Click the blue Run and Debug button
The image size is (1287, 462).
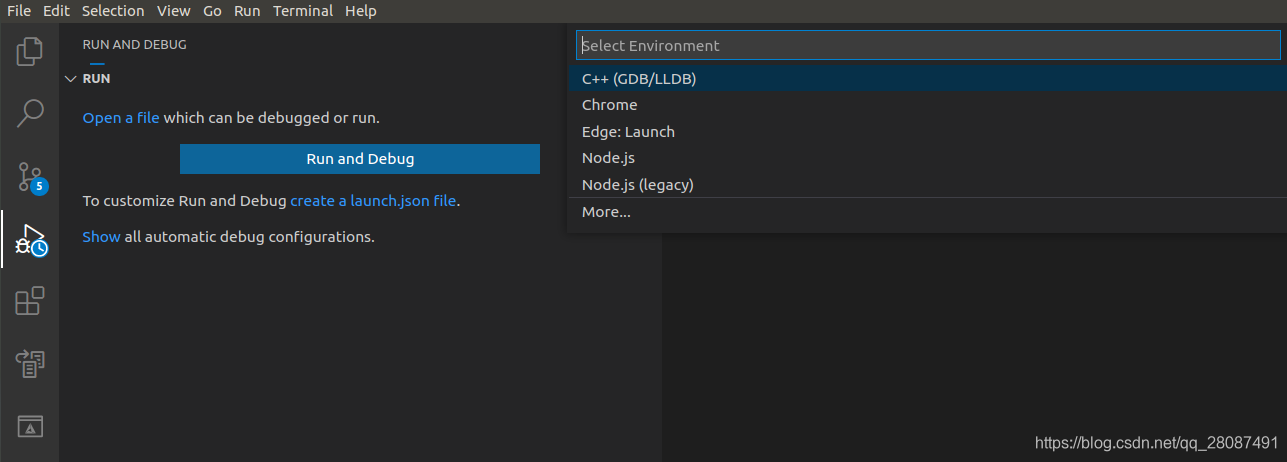click(360, 159)
